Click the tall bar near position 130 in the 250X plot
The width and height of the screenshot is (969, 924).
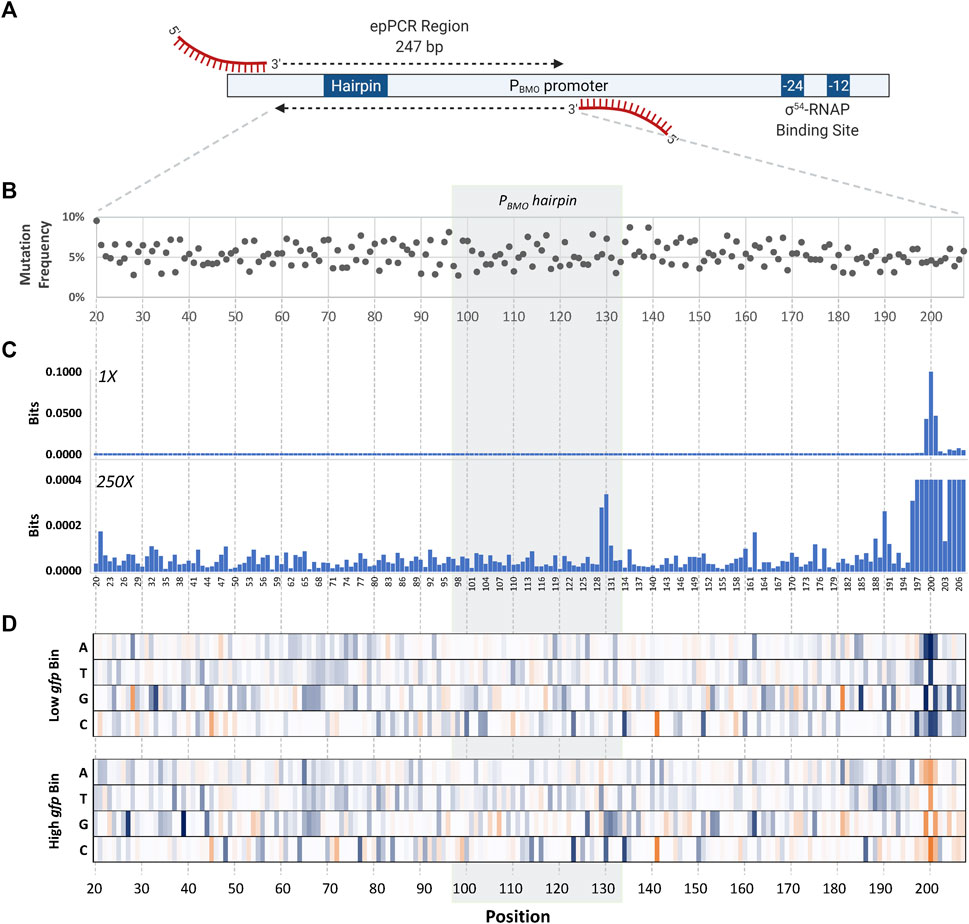click(x=606, y=532)
